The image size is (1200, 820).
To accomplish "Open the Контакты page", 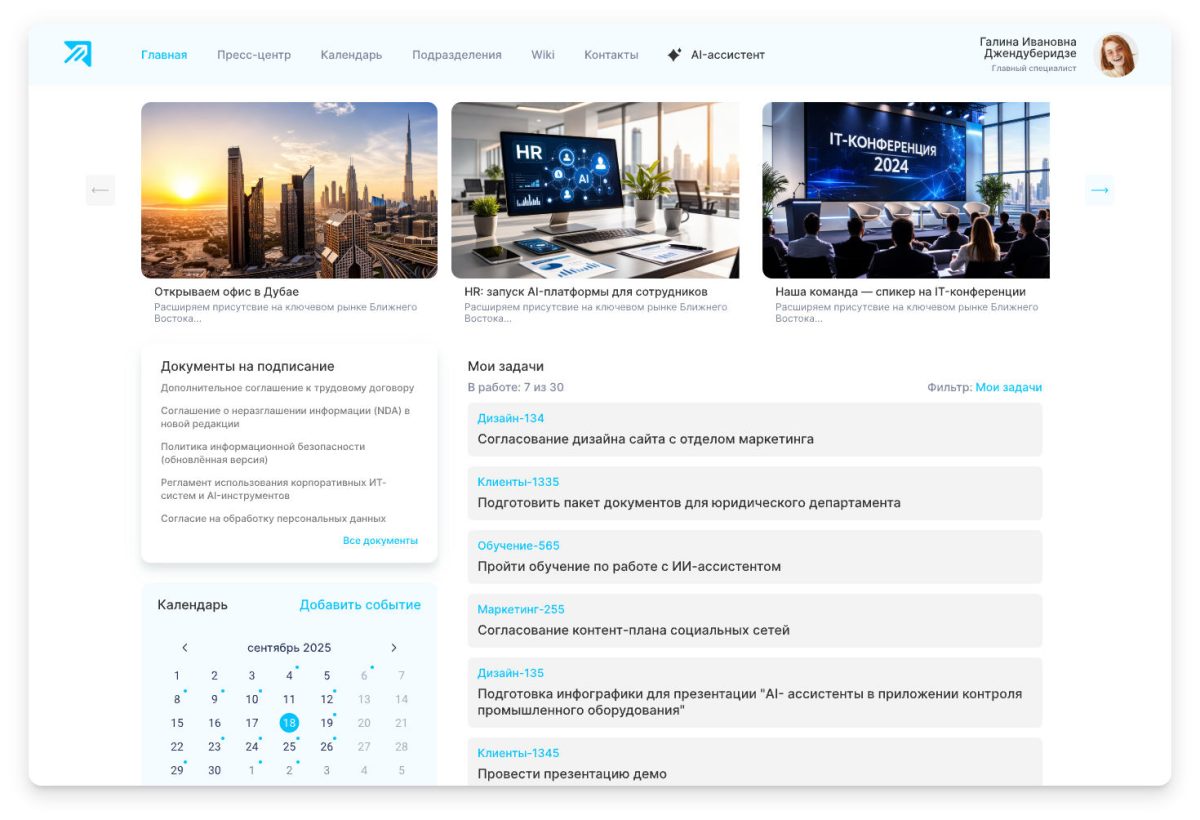I will tap(611, 55).
